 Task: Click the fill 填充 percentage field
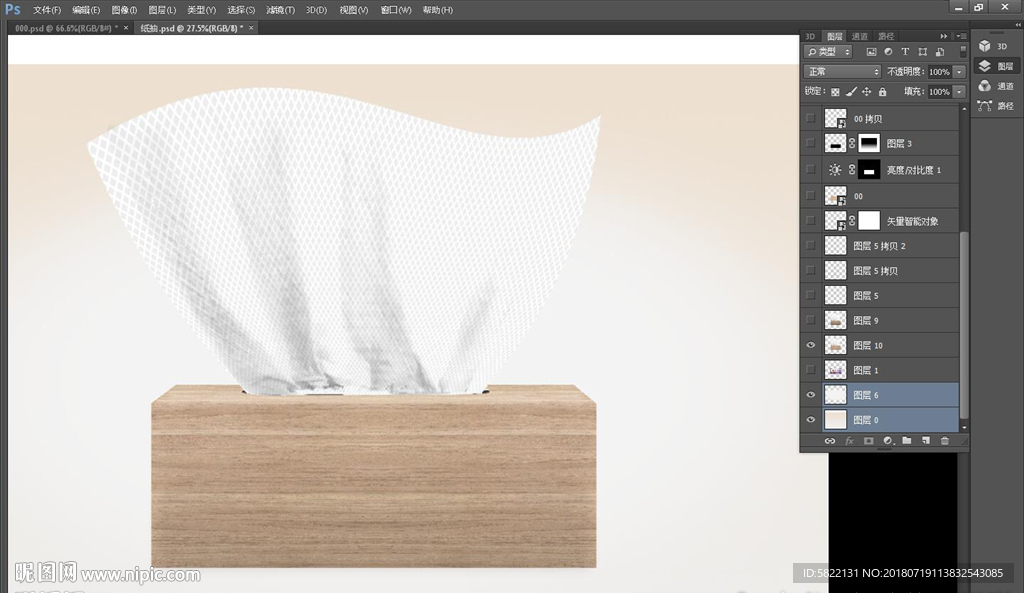[x=939, y=92]
